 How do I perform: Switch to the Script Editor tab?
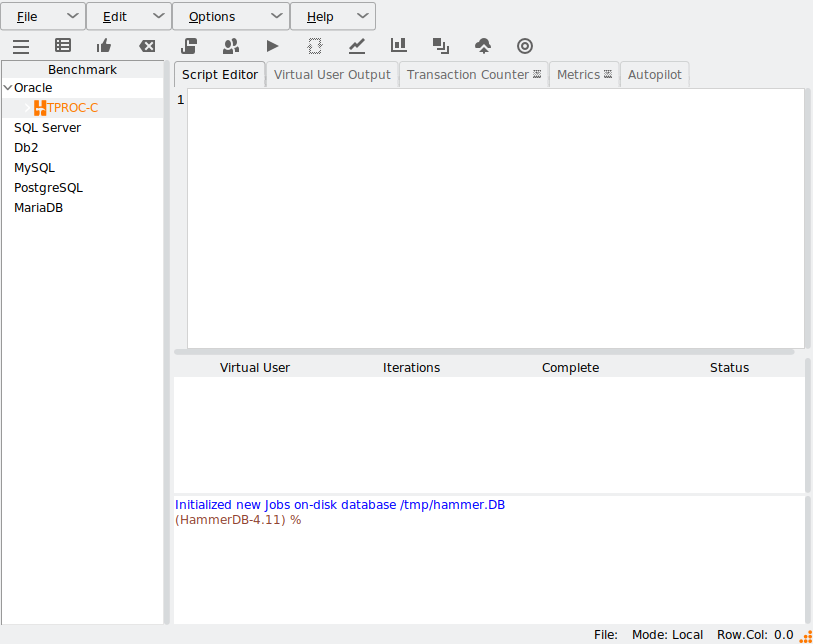pos(220,75)
